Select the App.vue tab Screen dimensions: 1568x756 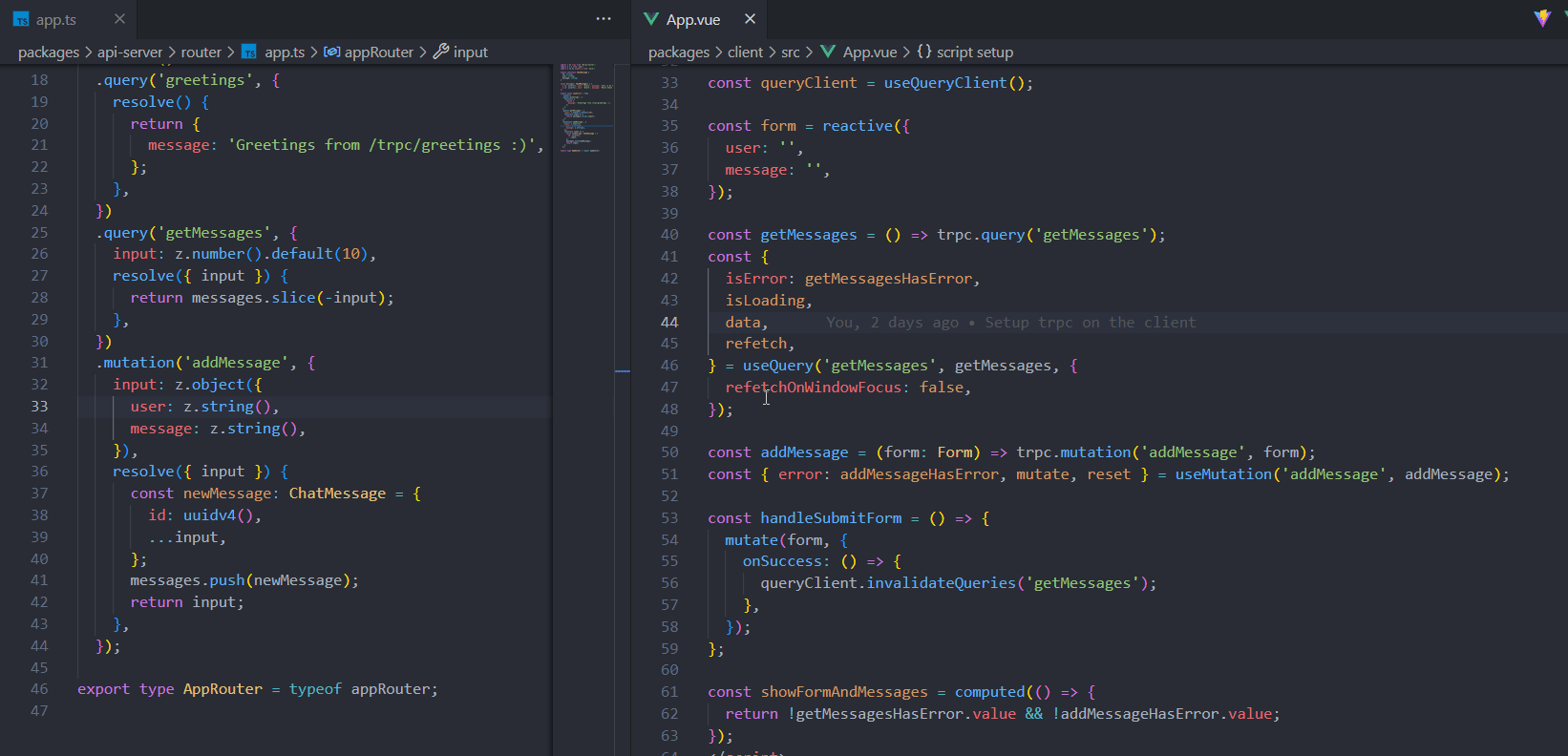tap(692, 20)
